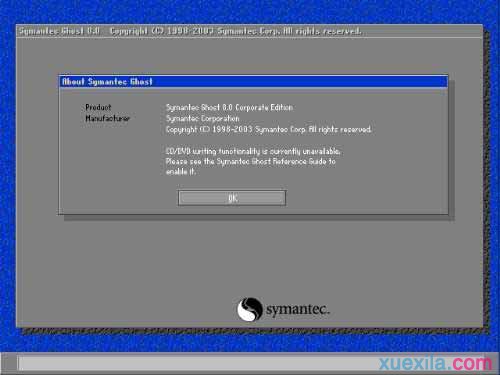Click 'Symantec Ghost 8.0 Corporate Edition' text

click(229, 107)
